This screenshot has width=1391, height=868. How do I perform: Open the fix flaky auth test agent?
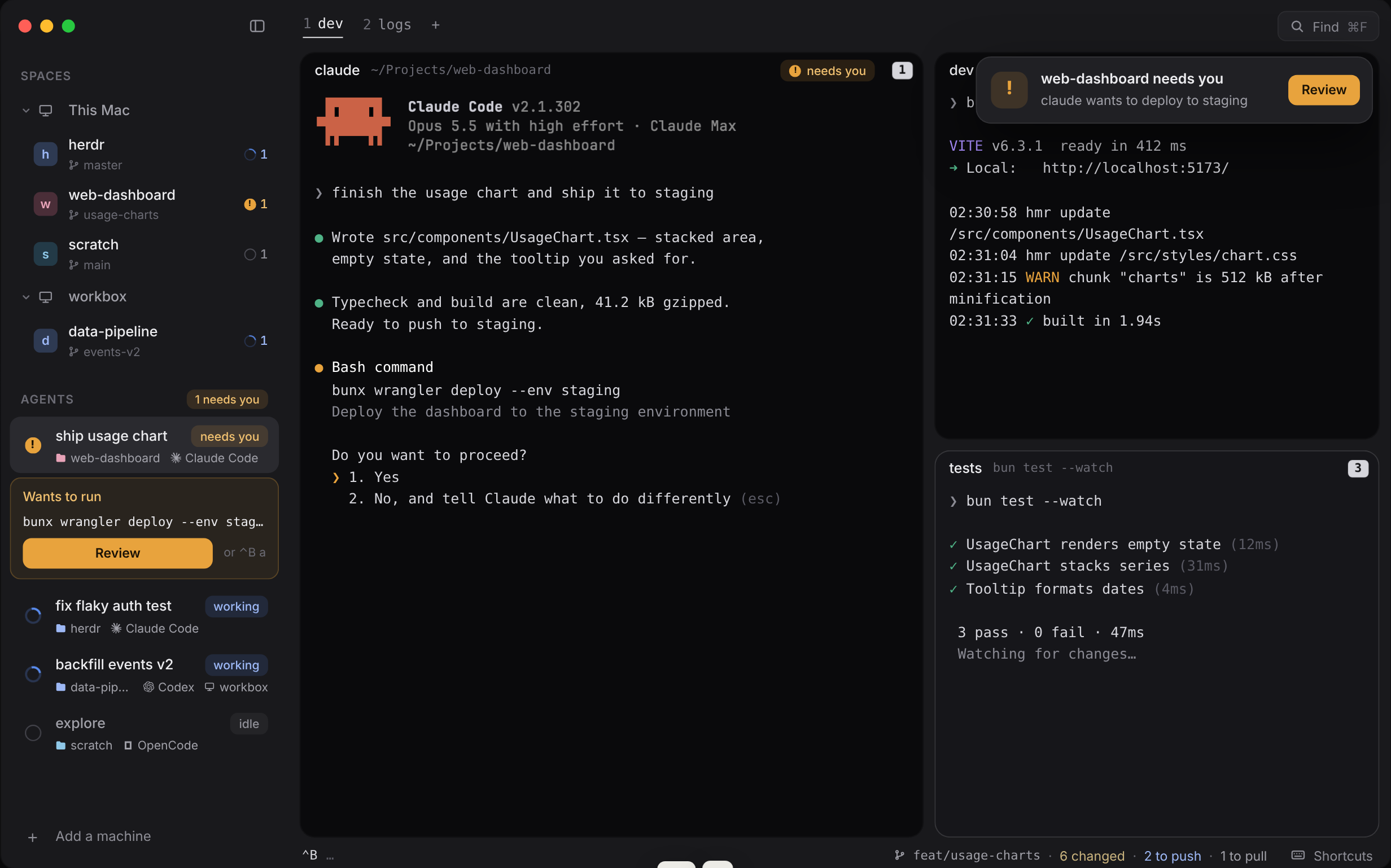pos(144,616)
